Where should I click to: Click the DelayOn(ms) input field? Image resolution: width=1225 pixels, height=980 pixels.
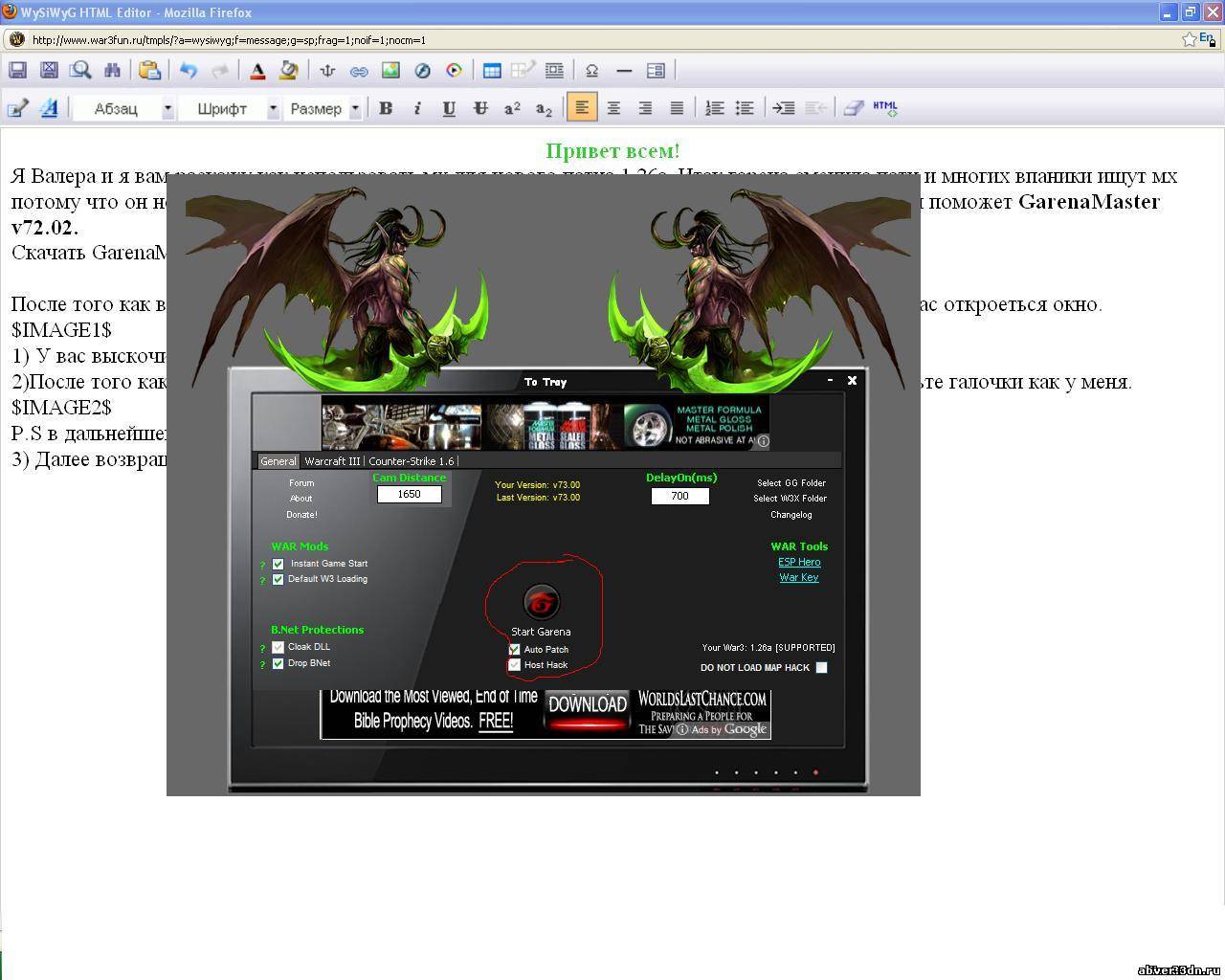click(x=679, y=496)
